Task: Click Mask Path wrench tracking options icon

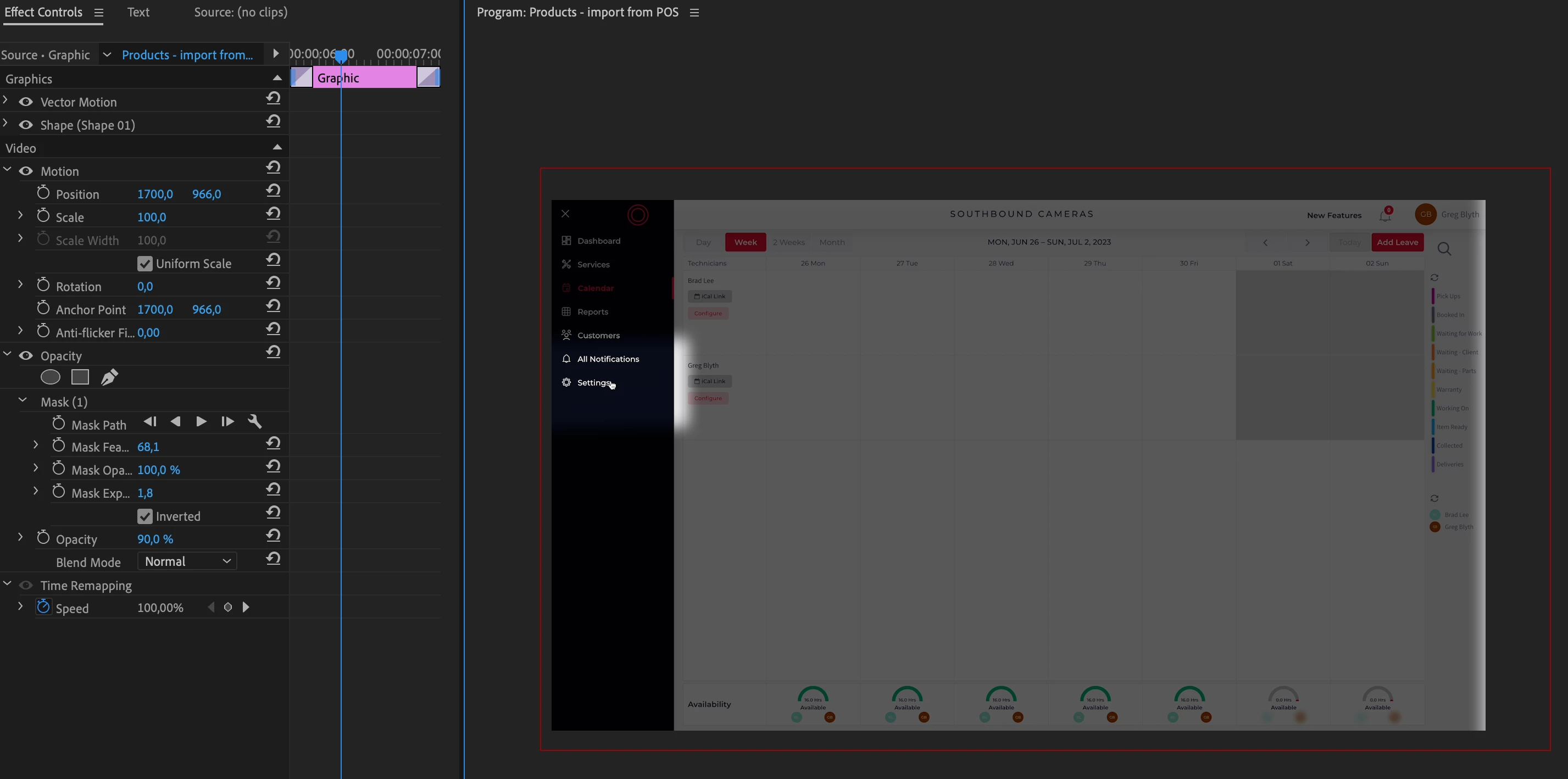Action: click(x=255, y=421)
